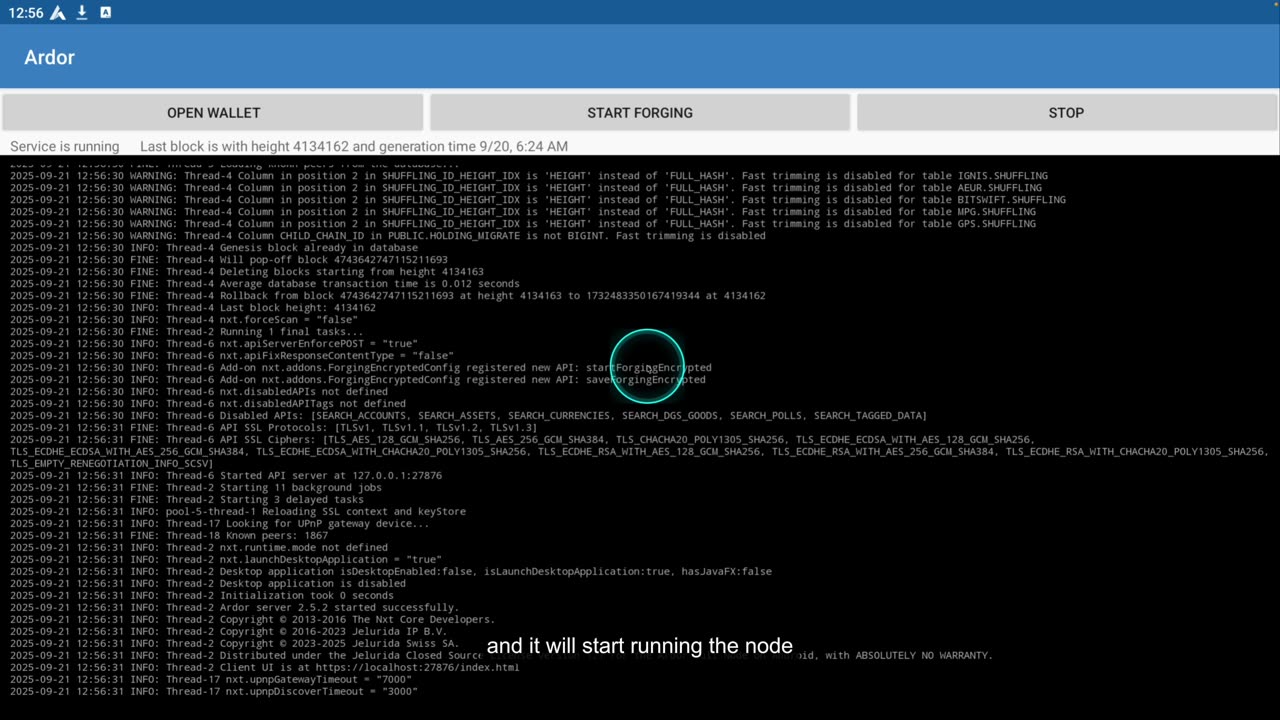This screenshot has height=720, width=1280.
Task: Select log line 'nxt.apiServerEnforcePOST = "true"'
Action: click(214, 344)
